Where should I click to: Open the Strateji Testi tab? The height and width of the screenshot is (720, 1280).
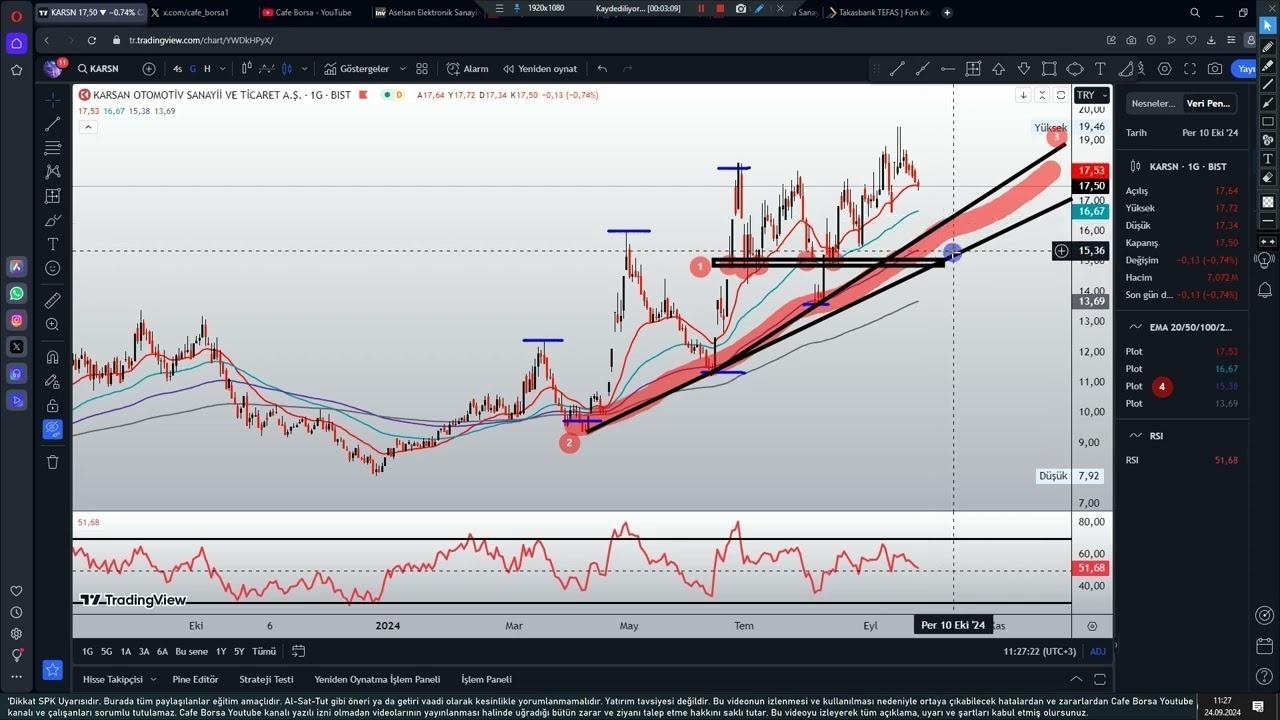point(266,679)
